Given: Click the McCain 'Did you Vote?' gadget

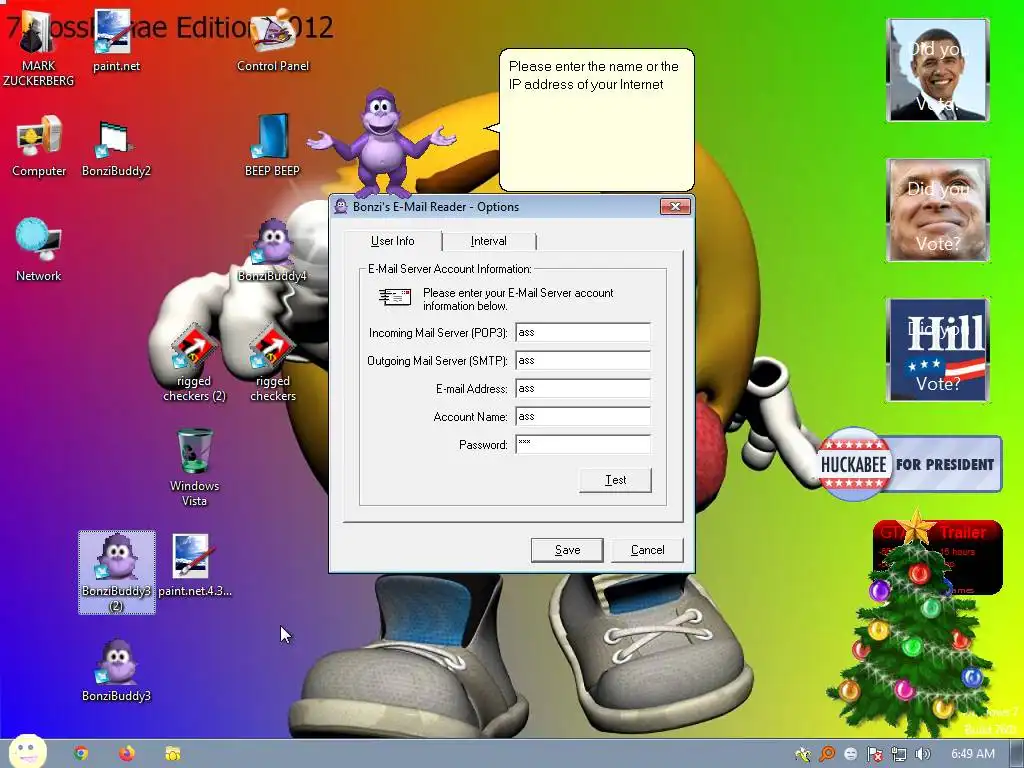Looking at the screenshot, I should pos(938,210).
